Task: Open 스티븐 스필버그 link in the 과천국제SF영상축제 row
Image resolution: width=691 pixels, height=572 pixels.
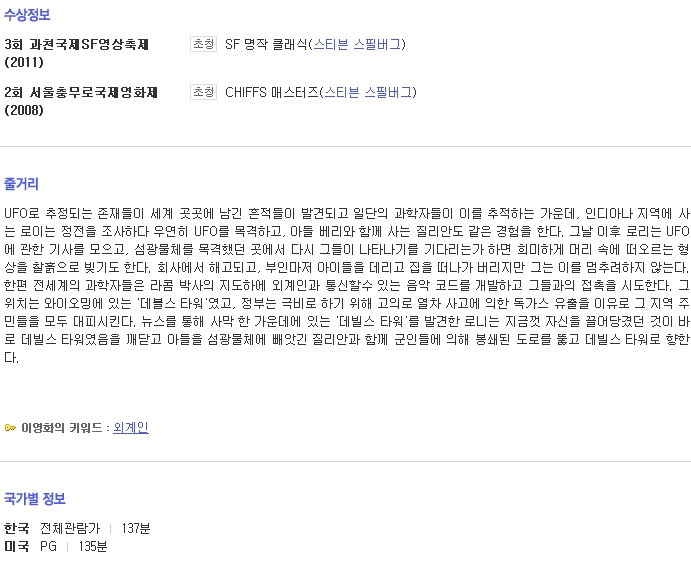Action: (357, 44)
